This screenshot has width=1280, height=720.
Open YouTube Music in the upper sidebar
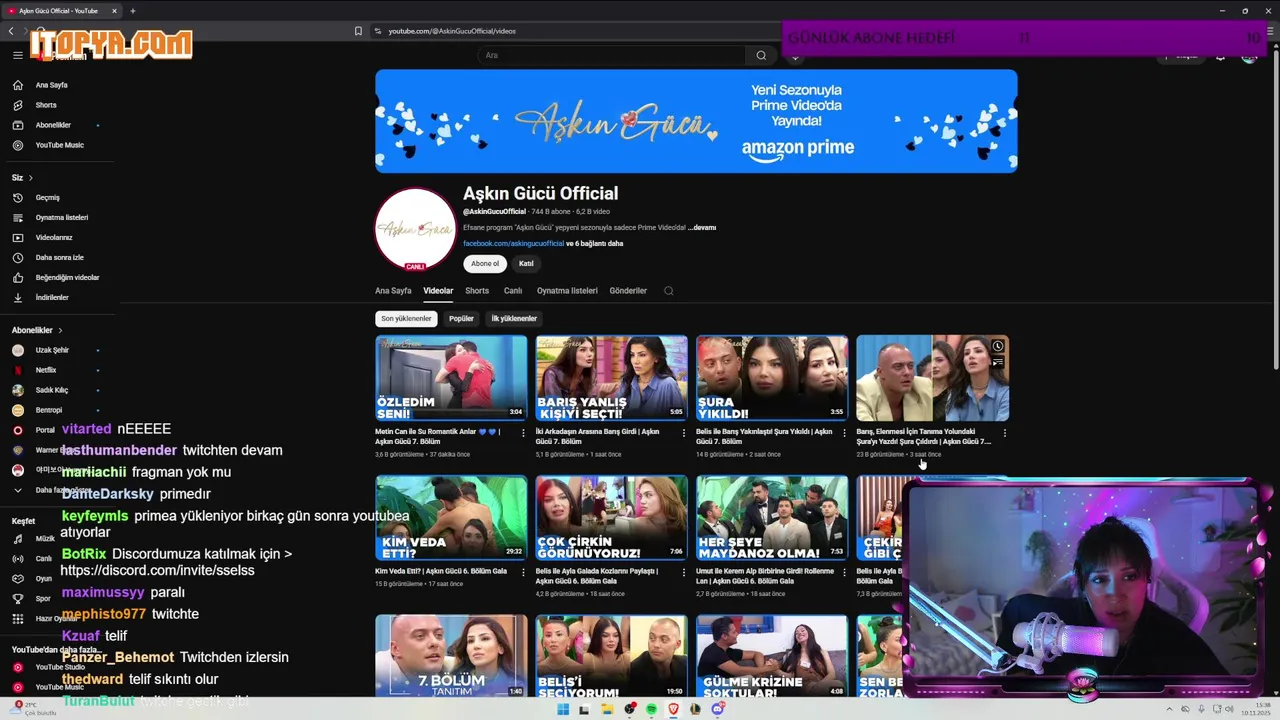pyautogui.click(x=59, y=145)
